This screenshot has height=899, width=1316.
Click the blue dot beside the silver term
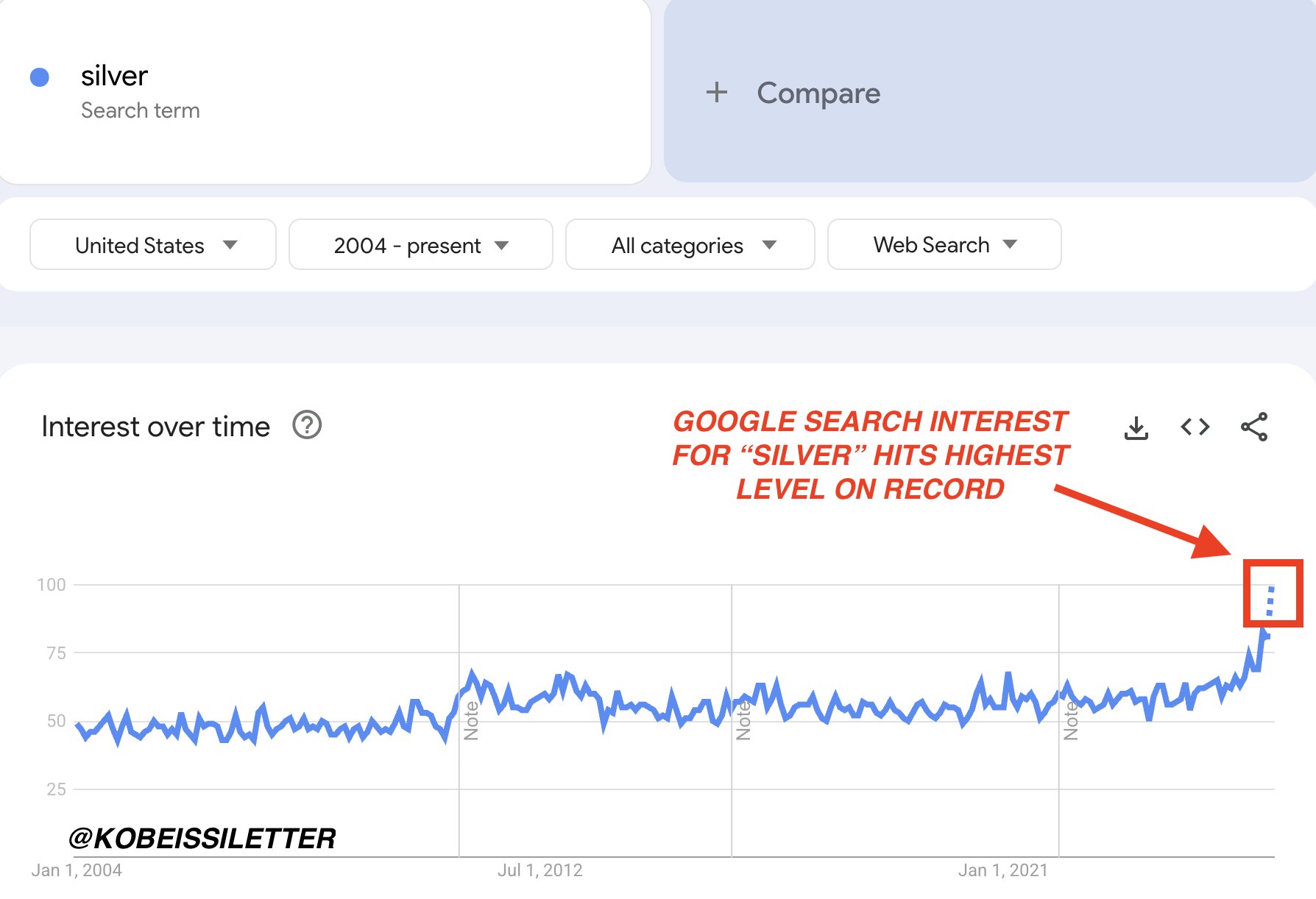coord(40,76)
